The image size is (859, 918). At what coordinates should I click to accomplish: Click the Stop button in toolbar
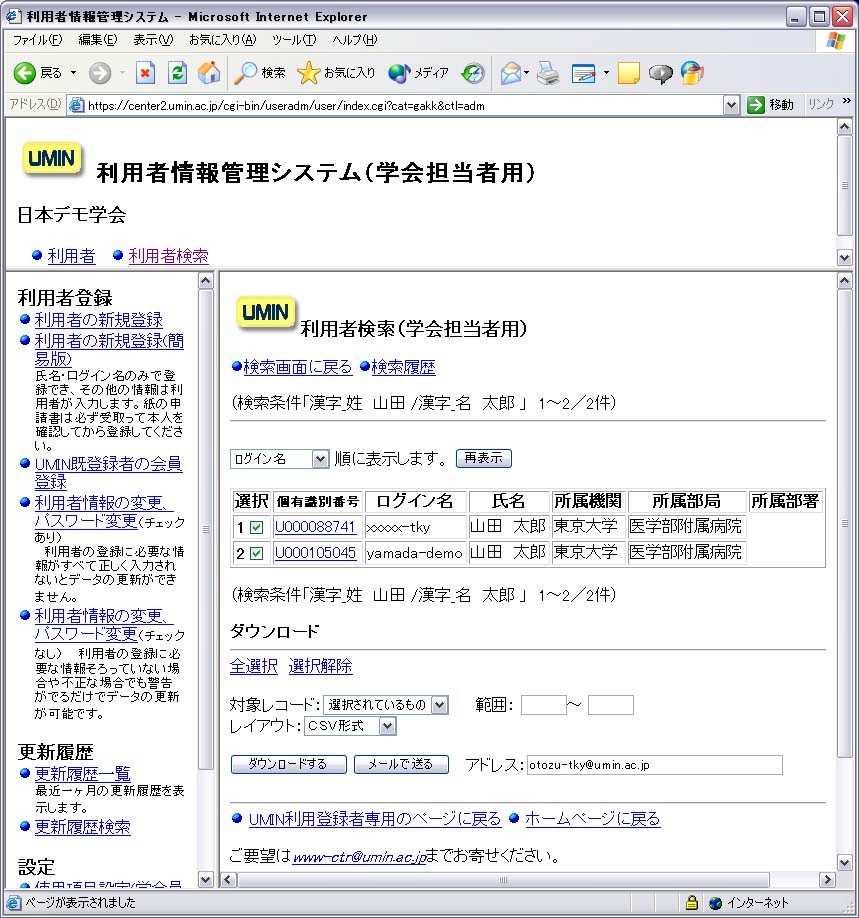pos(146,73)
